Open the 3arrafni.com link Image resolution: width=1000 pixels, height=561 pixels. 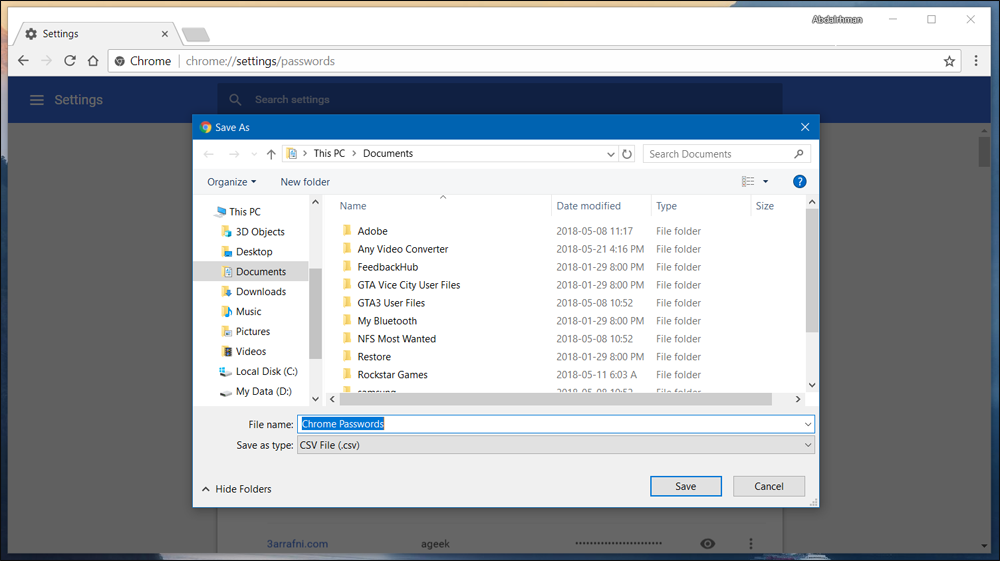tap(297, 544)
